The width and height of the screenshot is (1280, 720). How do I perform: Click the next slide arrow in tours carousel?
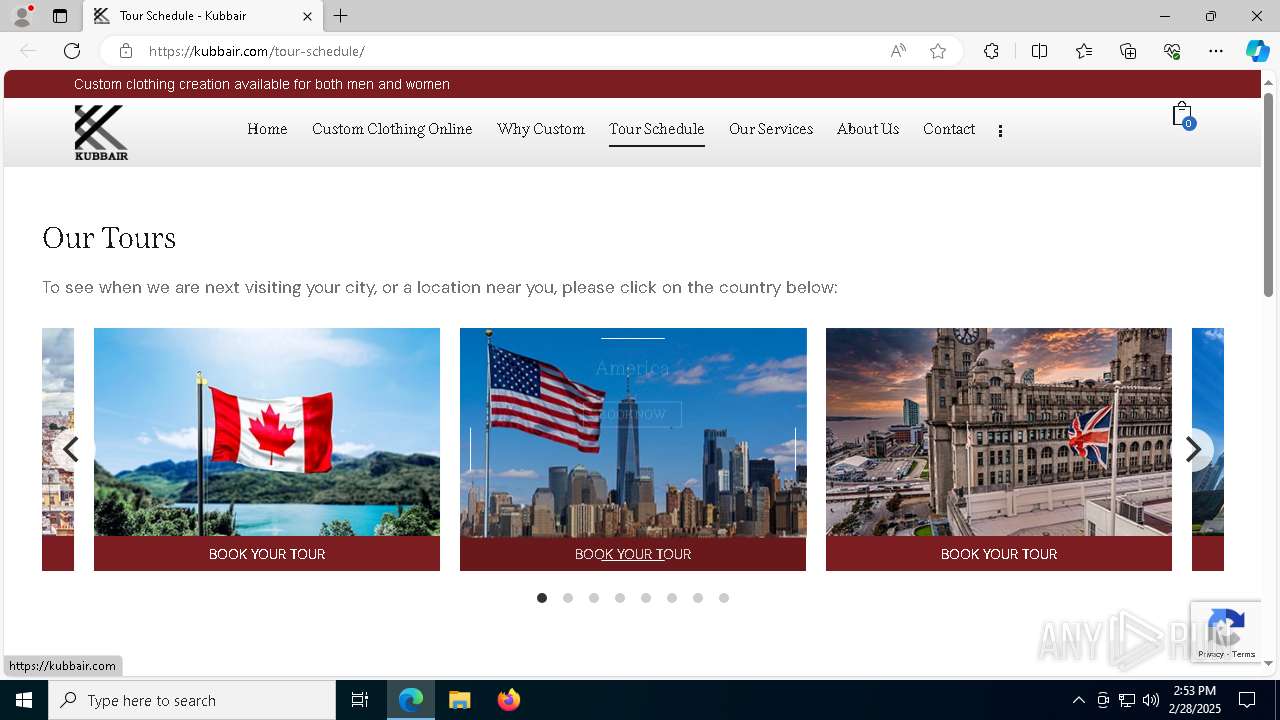(x=1192, y=450)
